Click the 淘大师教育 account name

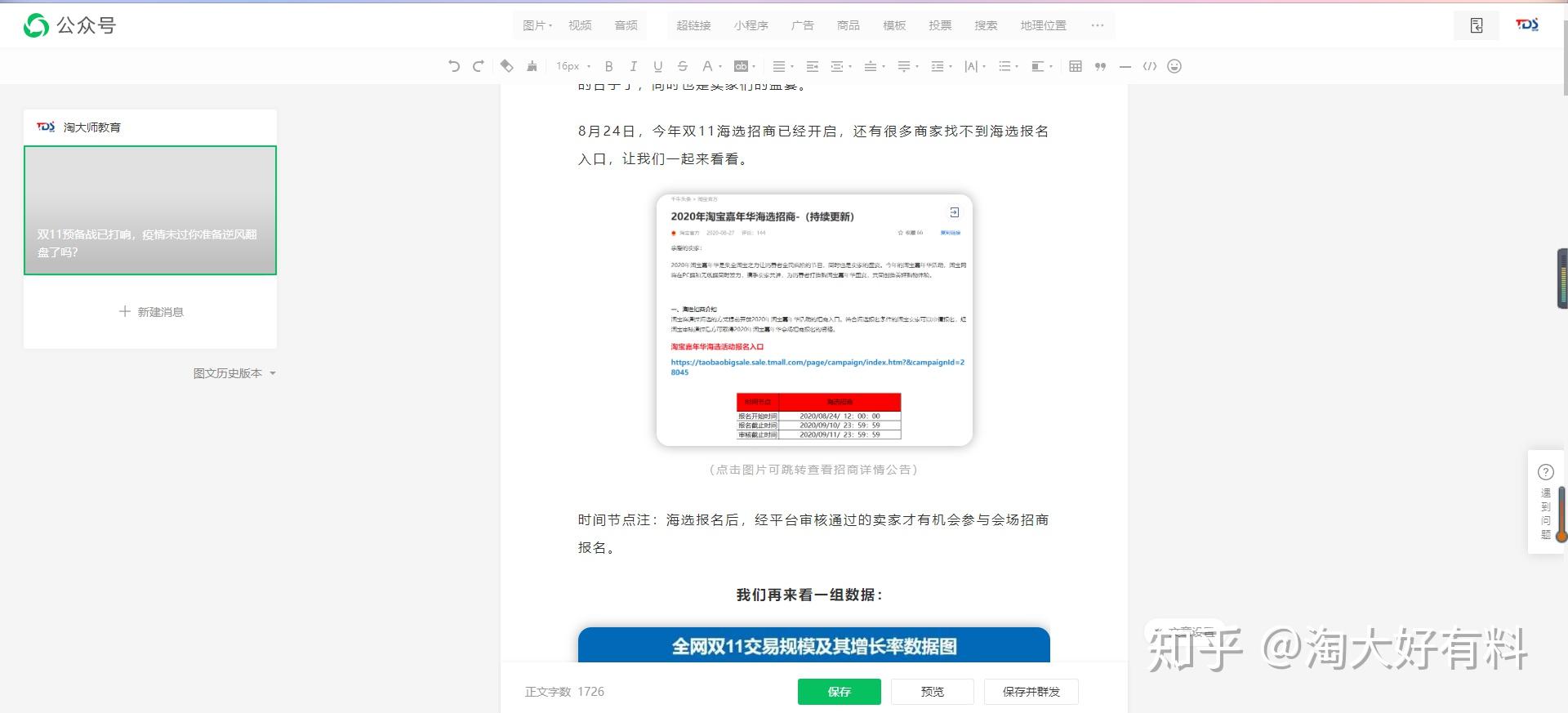point(92,127)
